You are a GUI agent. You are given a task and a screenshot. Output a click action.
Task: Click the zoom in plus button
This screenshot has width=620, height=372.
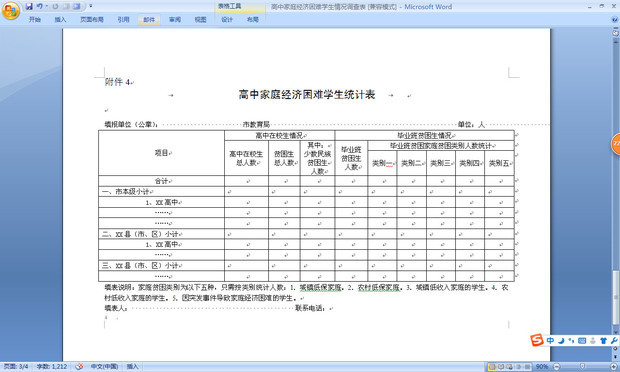point(614,367)
